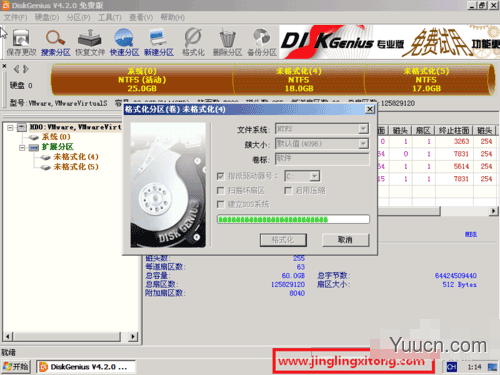The width and height of the screenshot is (500, 375).
Task: Click the partition table's scroll-right arrow
Action: [x=493, y=211]
